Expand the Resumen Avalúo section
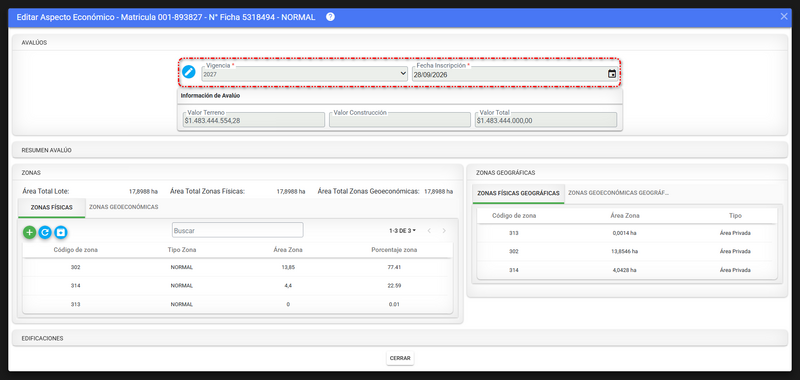This screenshot has width=800, height=380. [x=399, y=150]
